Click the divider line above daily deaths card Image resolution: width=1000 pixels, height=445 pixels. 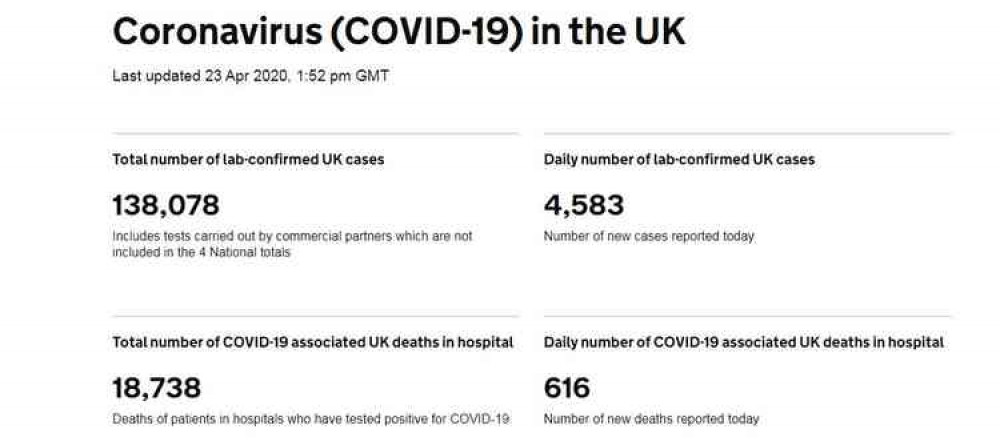coord(747,317)
